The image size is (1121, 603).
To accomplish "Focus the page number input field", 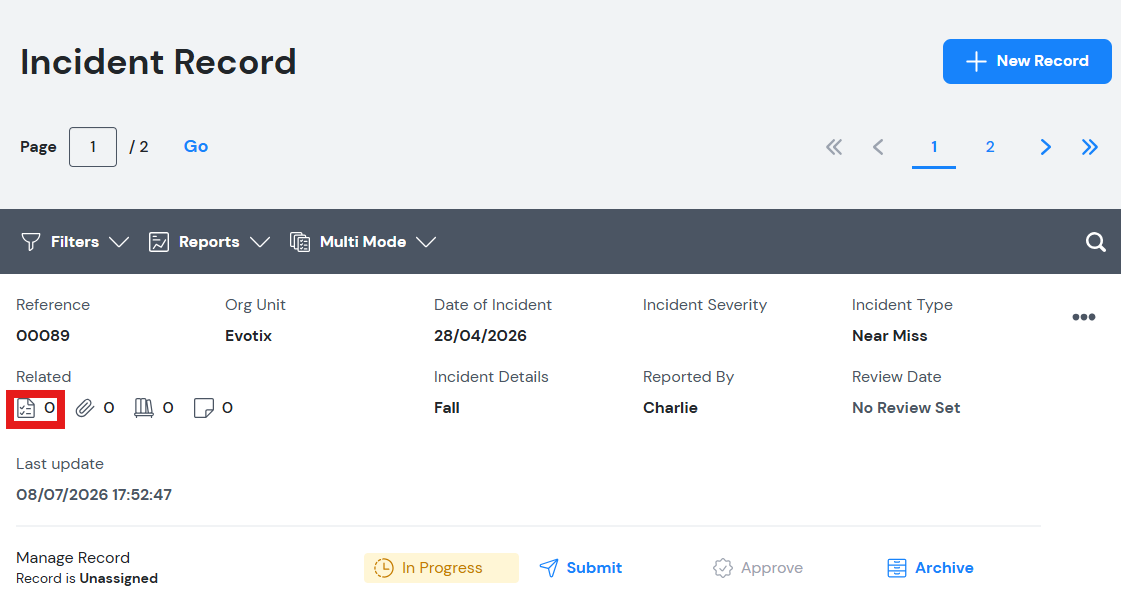I will 93,147.
